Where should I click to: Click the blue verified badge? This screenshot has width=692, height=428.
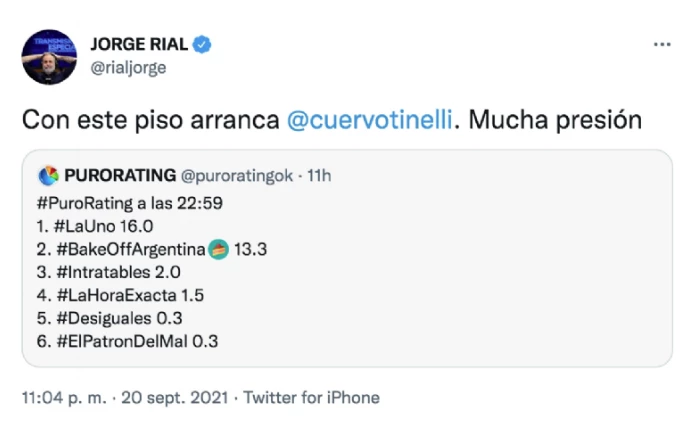coord(201,45)
